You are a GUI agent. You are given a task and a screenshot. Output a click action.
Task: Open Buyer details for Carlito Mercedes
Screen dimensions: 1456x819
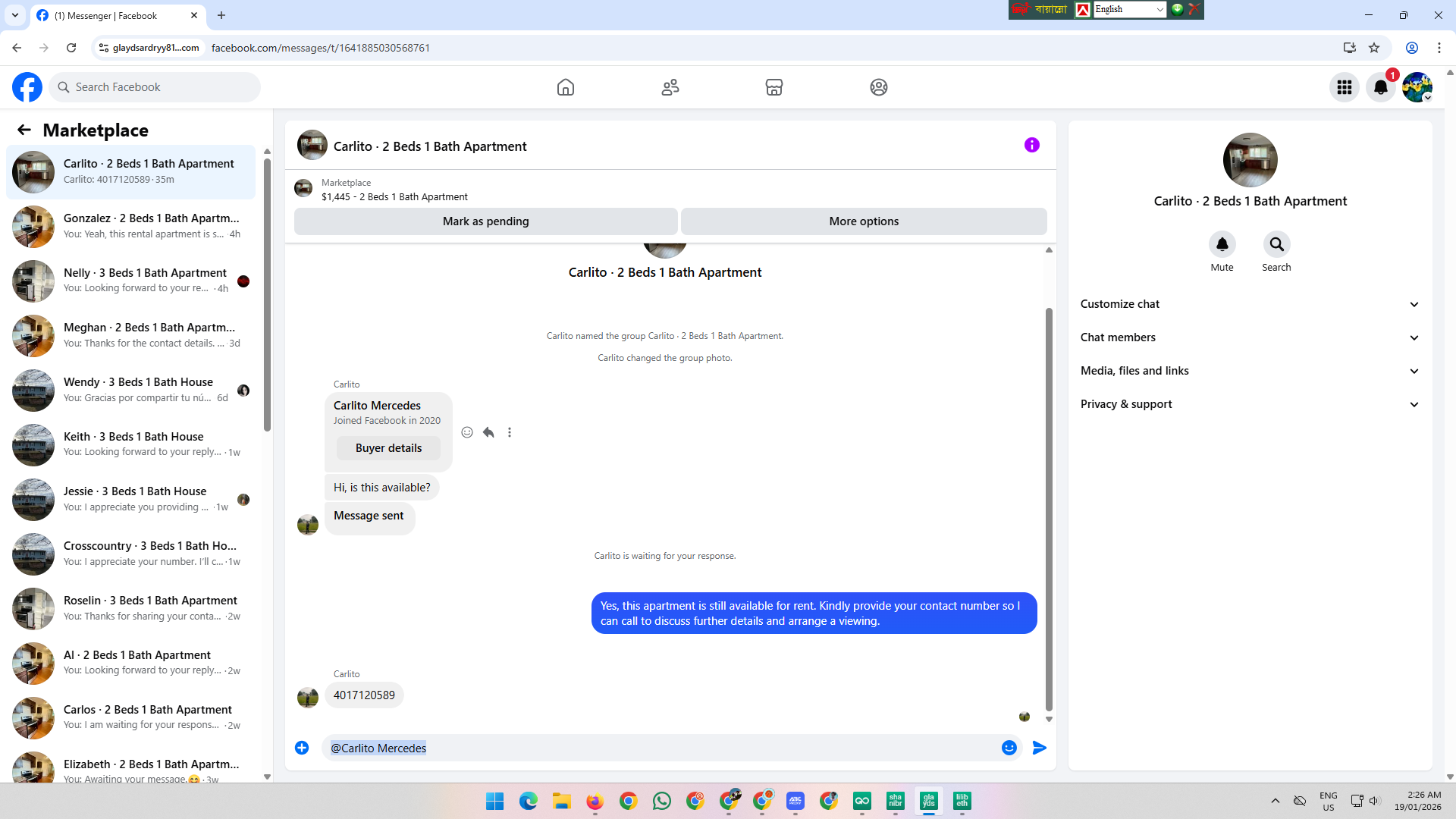coord(388,448)
